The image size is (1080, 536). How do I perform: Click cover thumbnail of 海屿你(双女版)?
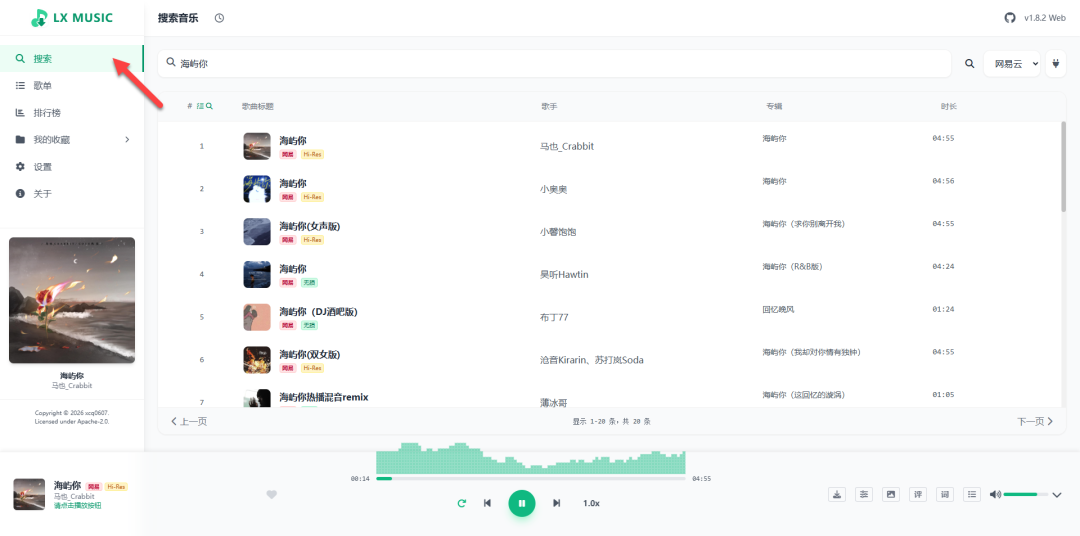(x=257, y=360)
